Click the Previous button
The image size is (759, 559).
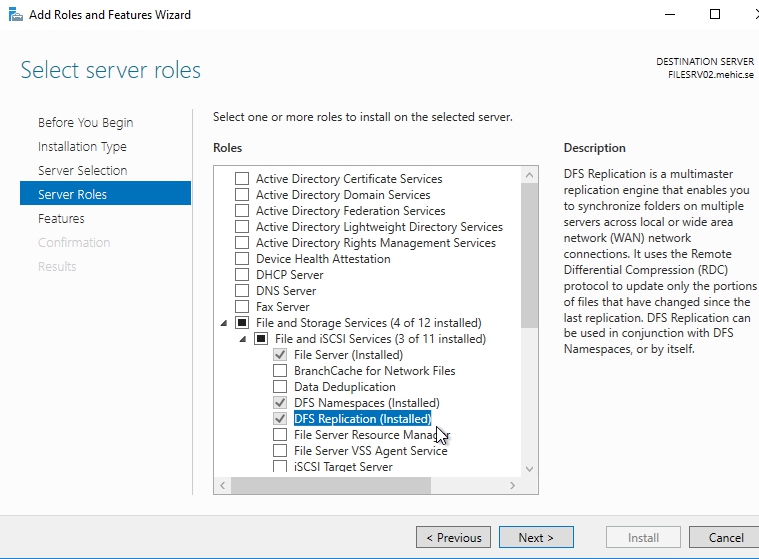(x=453, y=537)
